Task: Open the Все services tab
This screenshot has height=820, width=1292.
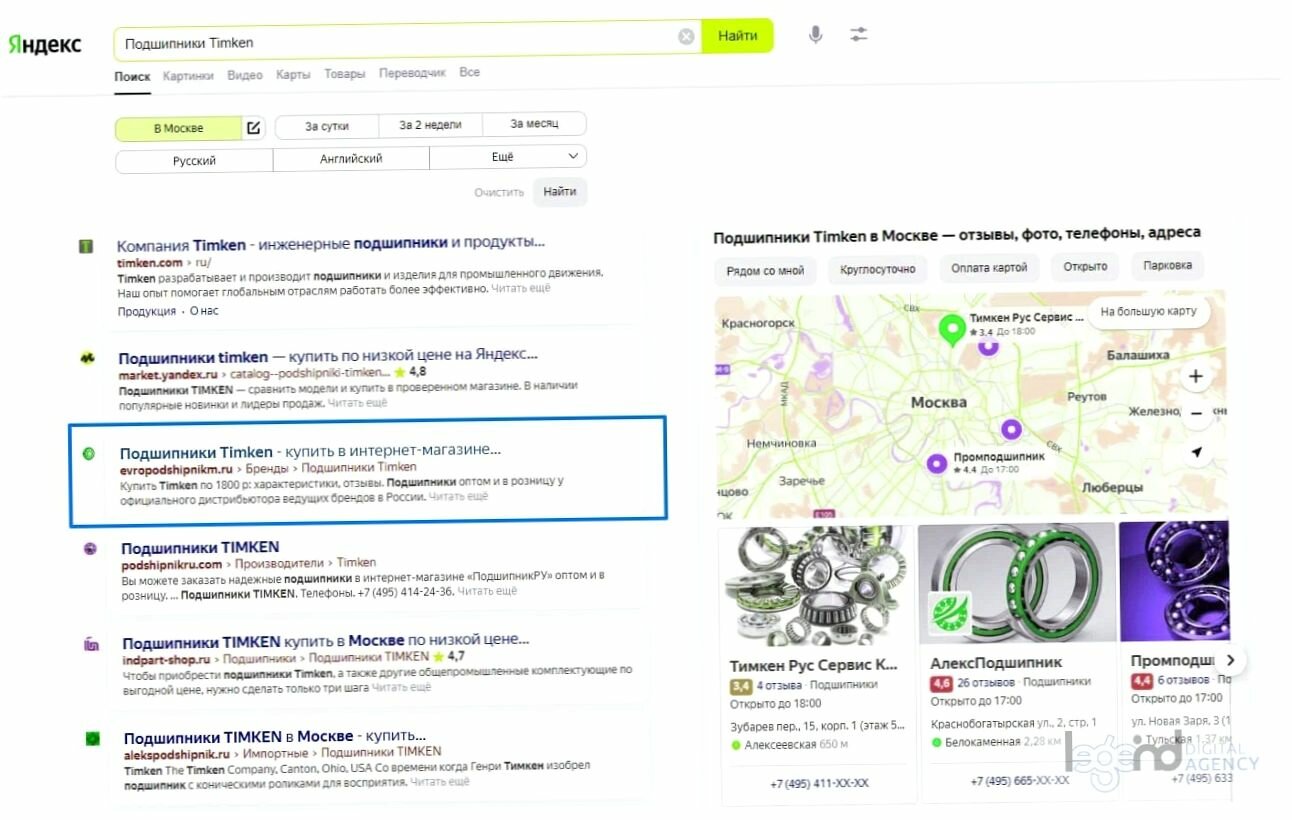Action: [x=470, y=73]
